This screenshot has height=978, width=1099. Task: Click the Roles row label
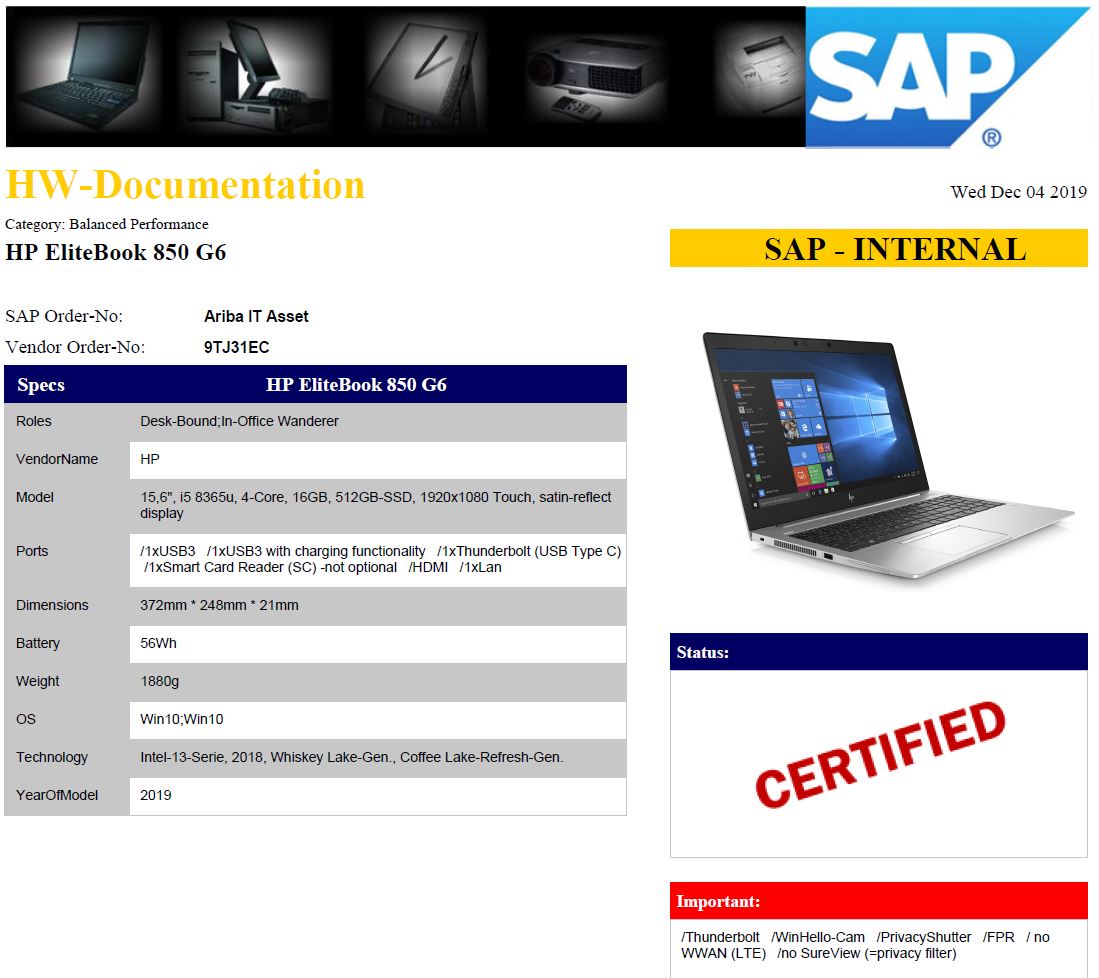point(34,421)
